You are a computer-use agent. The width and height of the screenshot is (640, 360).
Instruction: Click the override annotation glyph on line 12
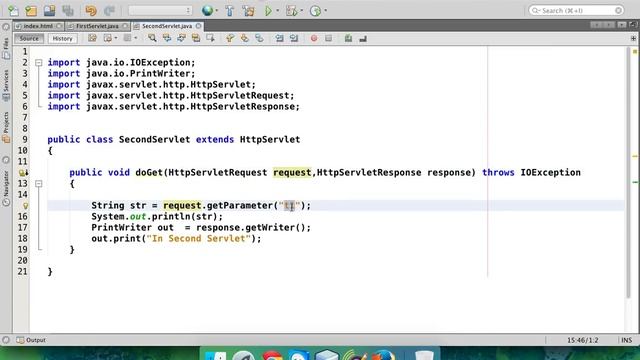pos(23,173)
